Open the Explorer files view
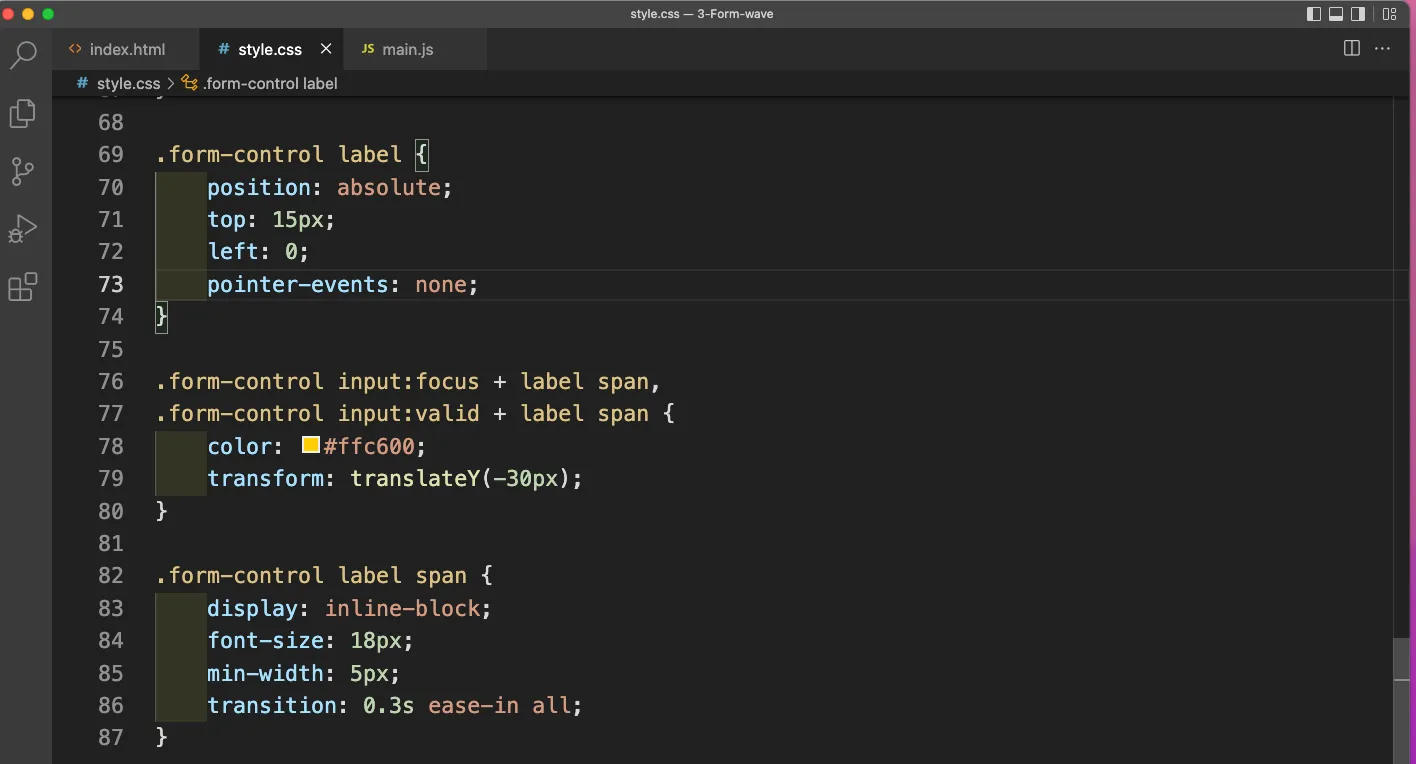 click(23, 113)
